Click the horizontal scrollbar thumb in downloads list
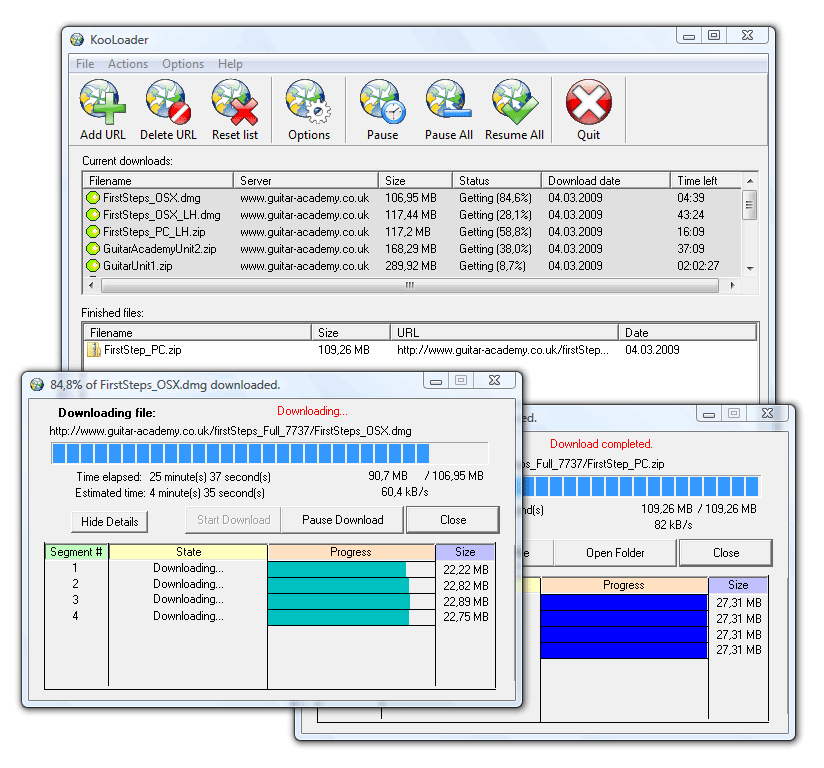The height and width of the screenshot is (768, 824). (x=410, y=285)
